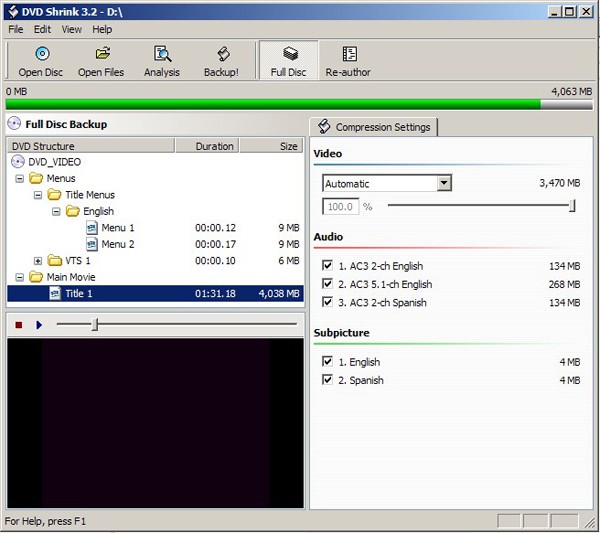Click the Title 1 video icon
This screenshot has width=600, height=533.
(x=55, y=294)
